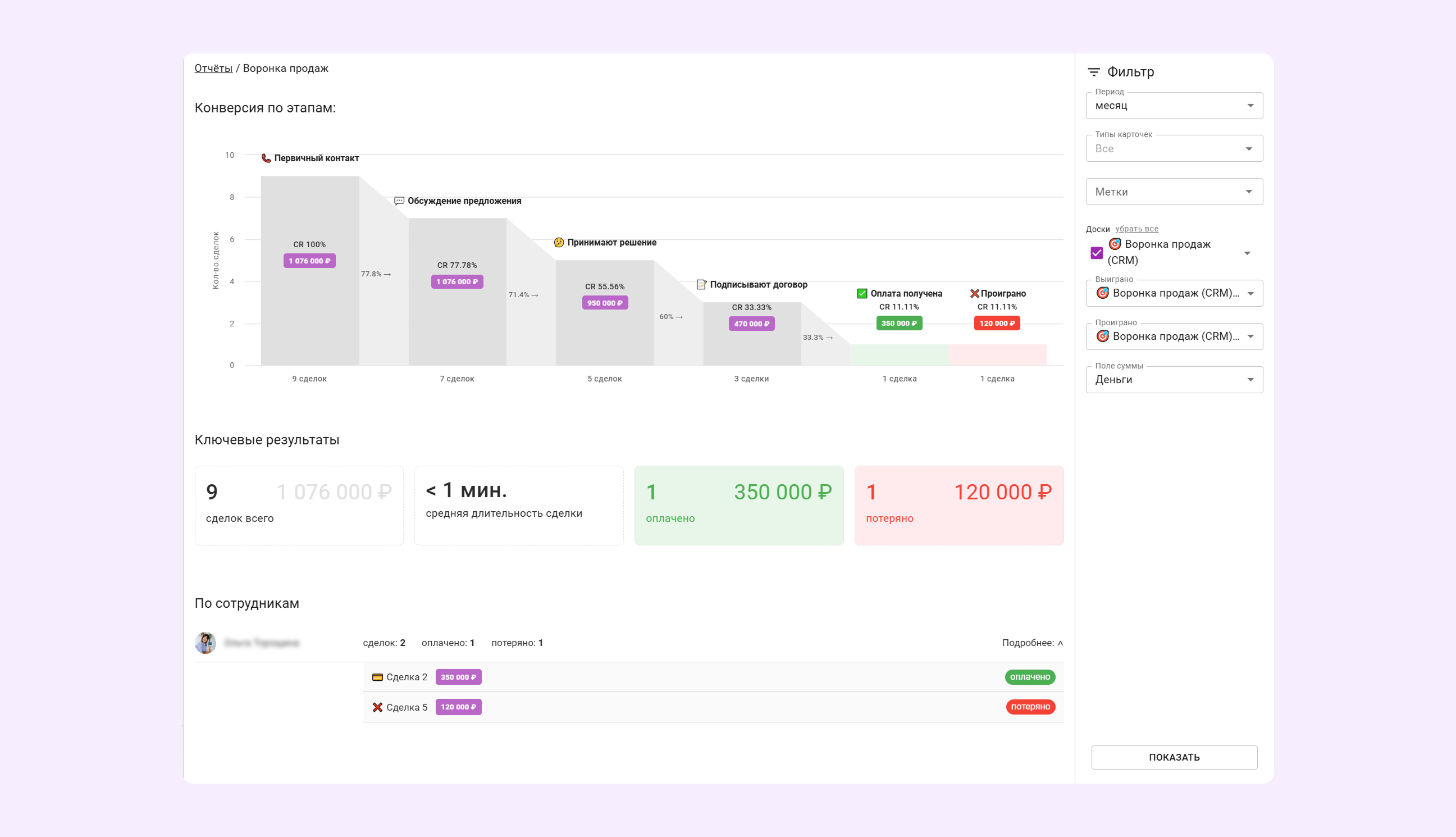Expand the Метки dropdown
The height and width of the screenshot is (837, 1456).
pos(1174,192)
